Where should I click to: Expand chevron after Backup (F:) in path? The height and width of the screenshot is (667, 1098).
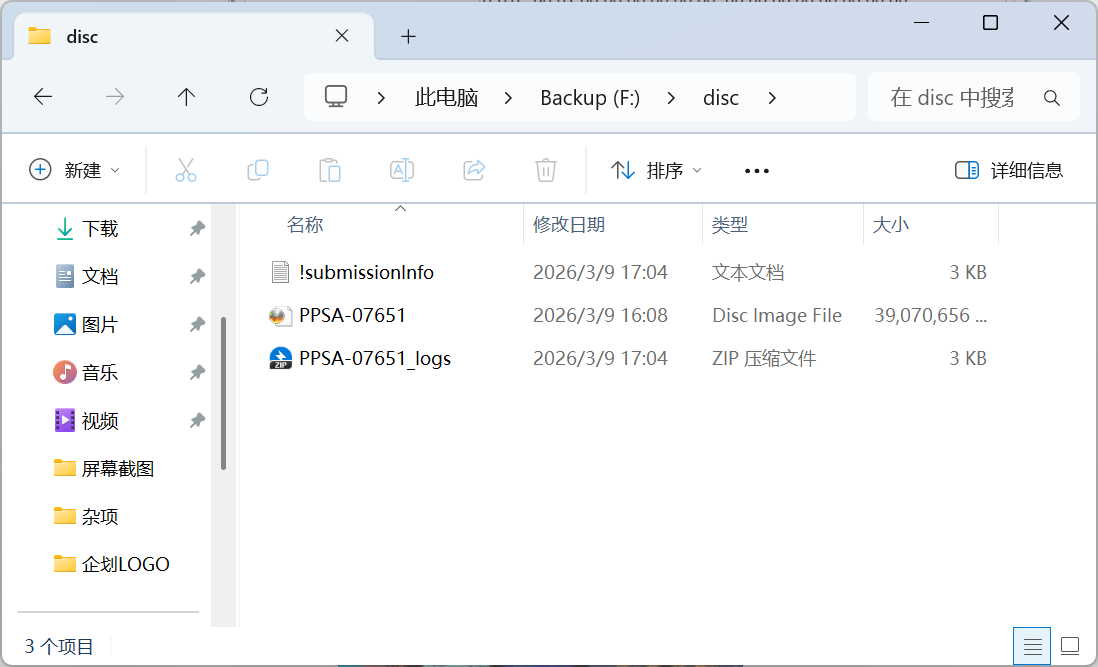(x=671, y=98)
